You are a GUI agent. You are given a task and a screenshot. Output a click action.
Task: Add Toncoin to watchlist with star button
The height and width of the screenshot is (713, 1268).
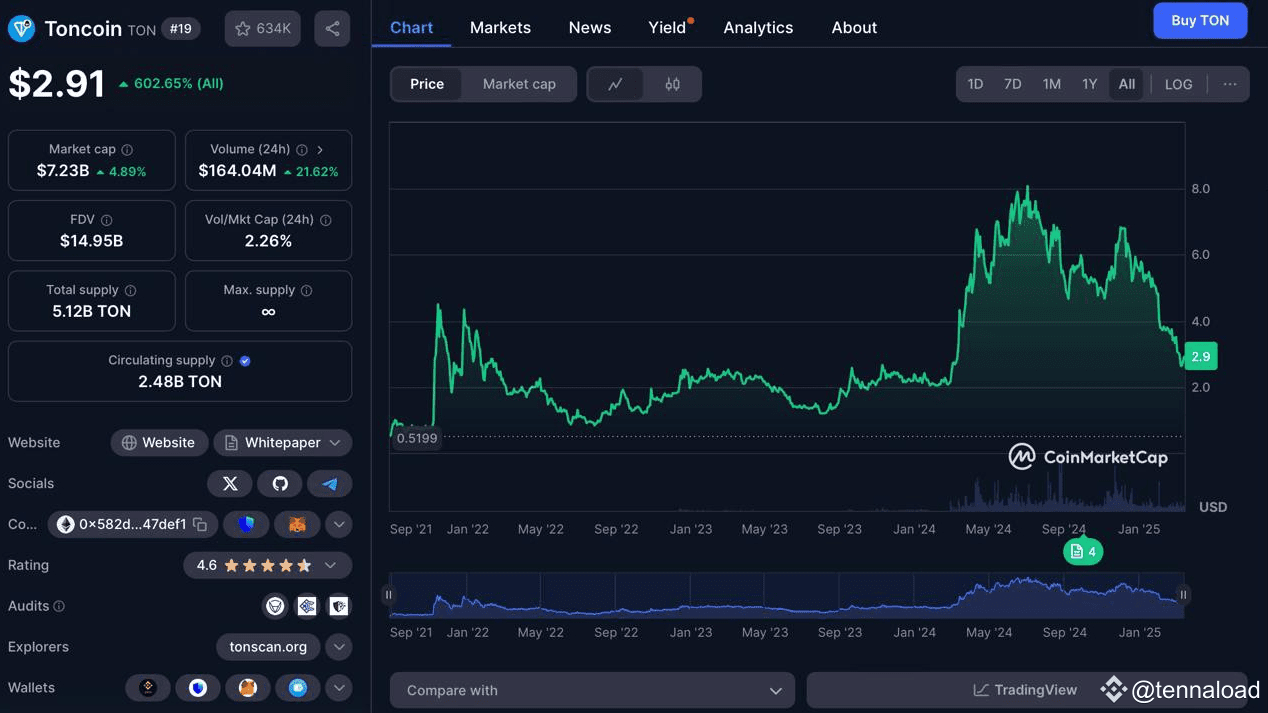point(262,29)
